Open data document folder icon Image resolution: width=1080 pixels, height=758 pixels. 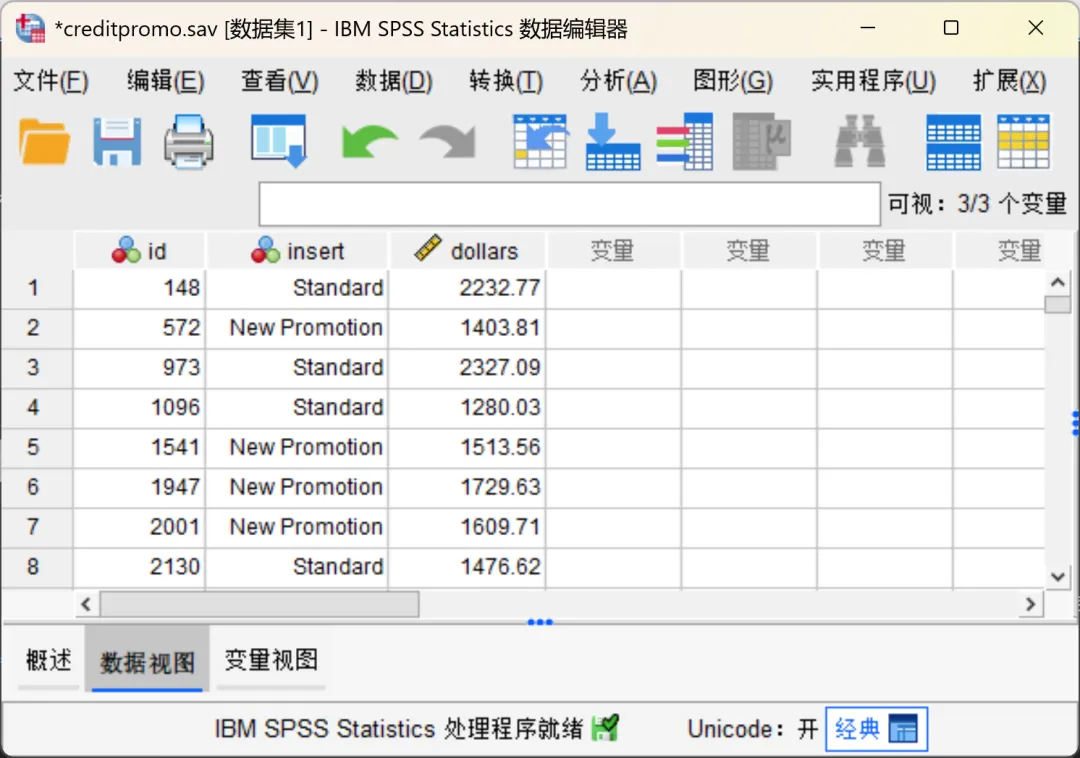tap(45, 142)
